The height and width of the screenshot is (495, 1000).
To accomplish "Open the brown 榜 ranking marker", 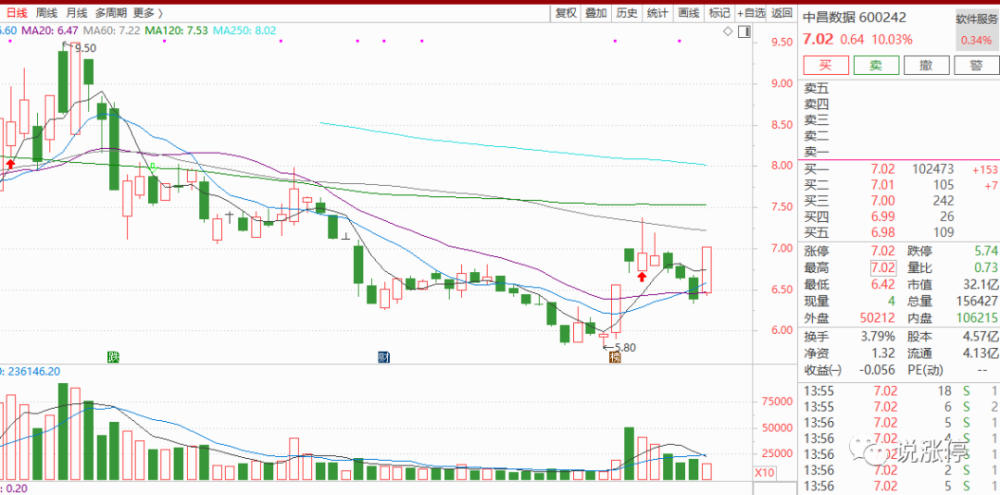I will [x=614, y=357].
